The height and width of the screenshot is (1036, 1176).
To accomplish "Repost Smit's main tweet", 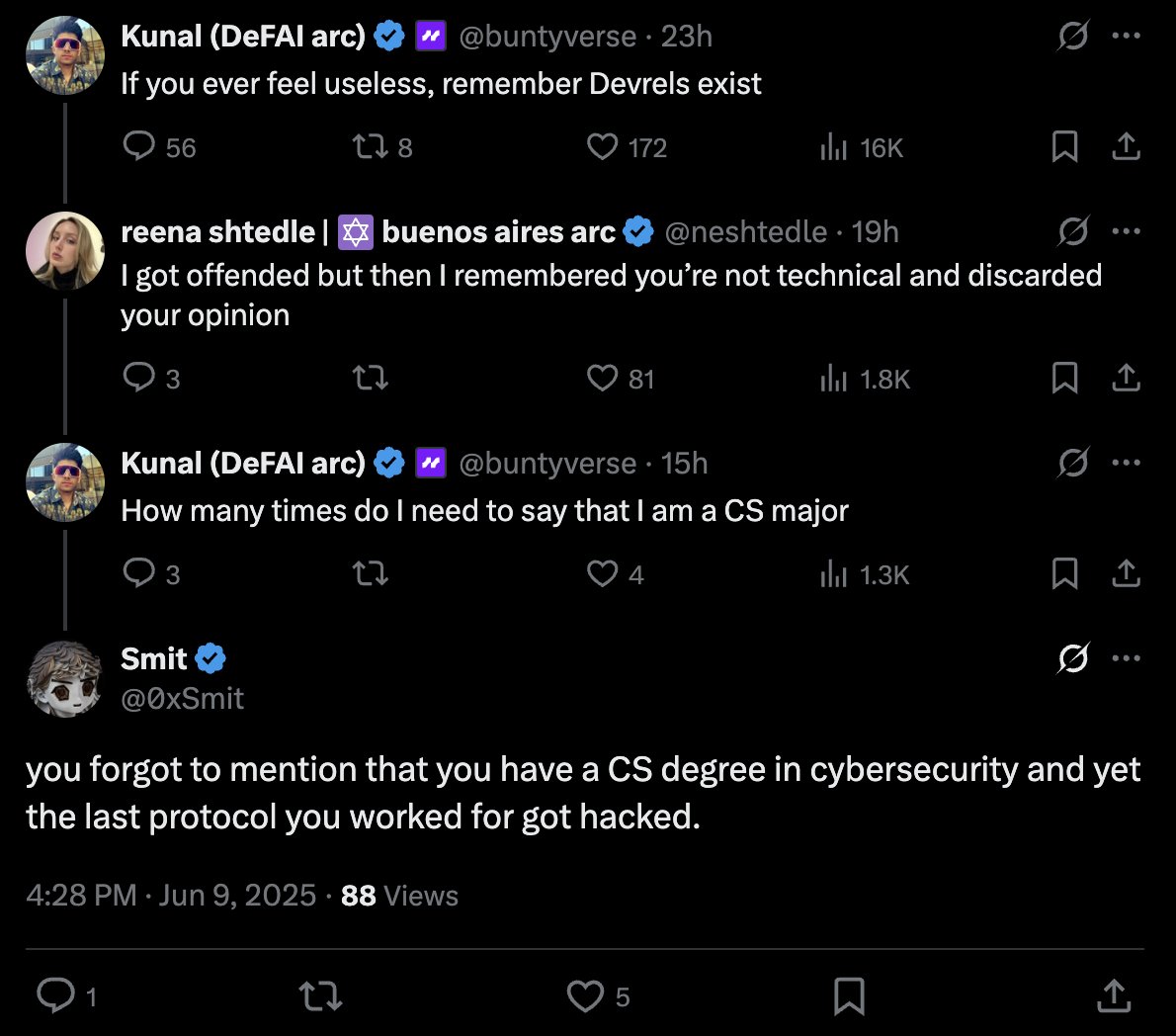I will click(320, 995).
